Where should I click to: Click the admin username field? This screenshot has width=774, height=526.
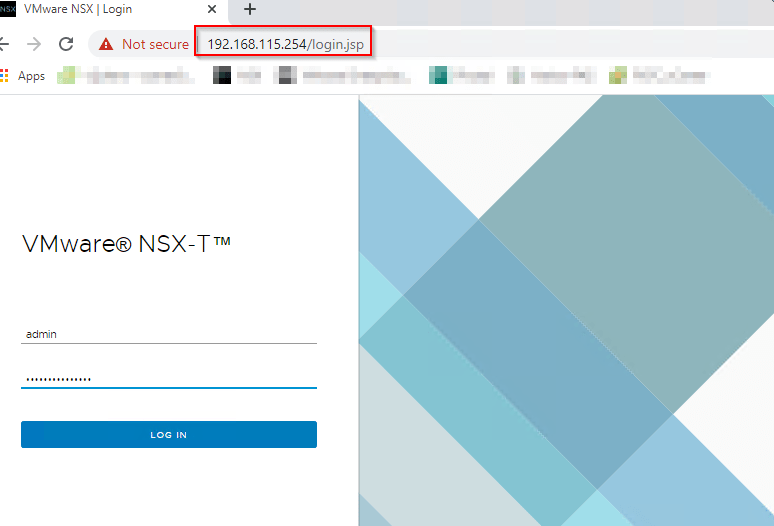coord(169,334)
